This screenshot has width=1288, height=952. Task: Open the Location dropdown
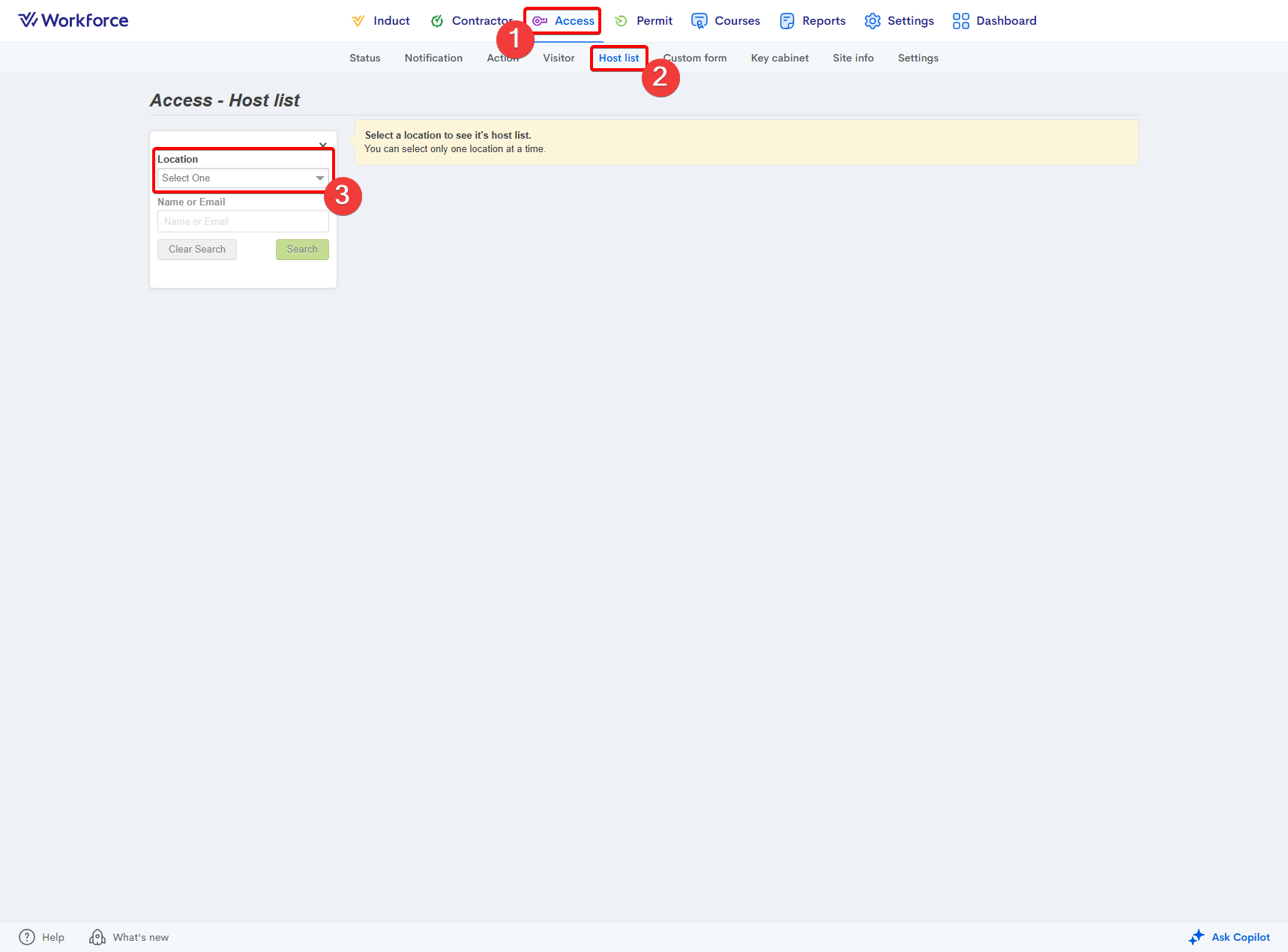click(243, 178)
